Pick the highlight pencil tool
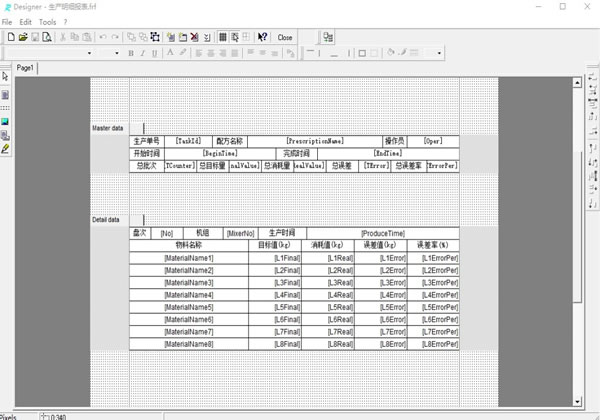The height and width of the screenshot is (420, 600). [x=5, y=148]
